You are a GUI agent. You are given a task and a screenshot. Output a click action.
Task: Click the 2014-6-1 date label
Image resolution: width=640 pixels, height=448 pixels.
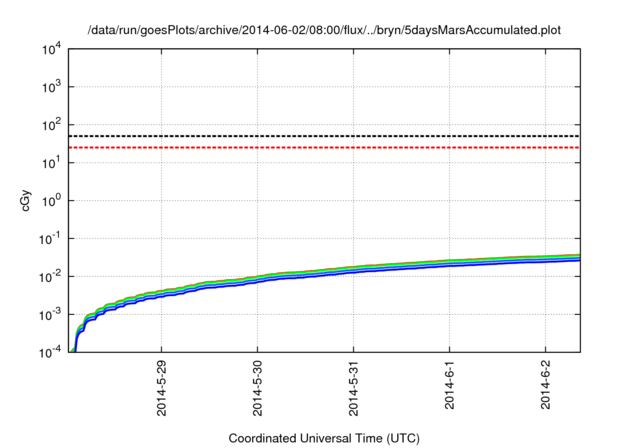click(x=449, y=384)
